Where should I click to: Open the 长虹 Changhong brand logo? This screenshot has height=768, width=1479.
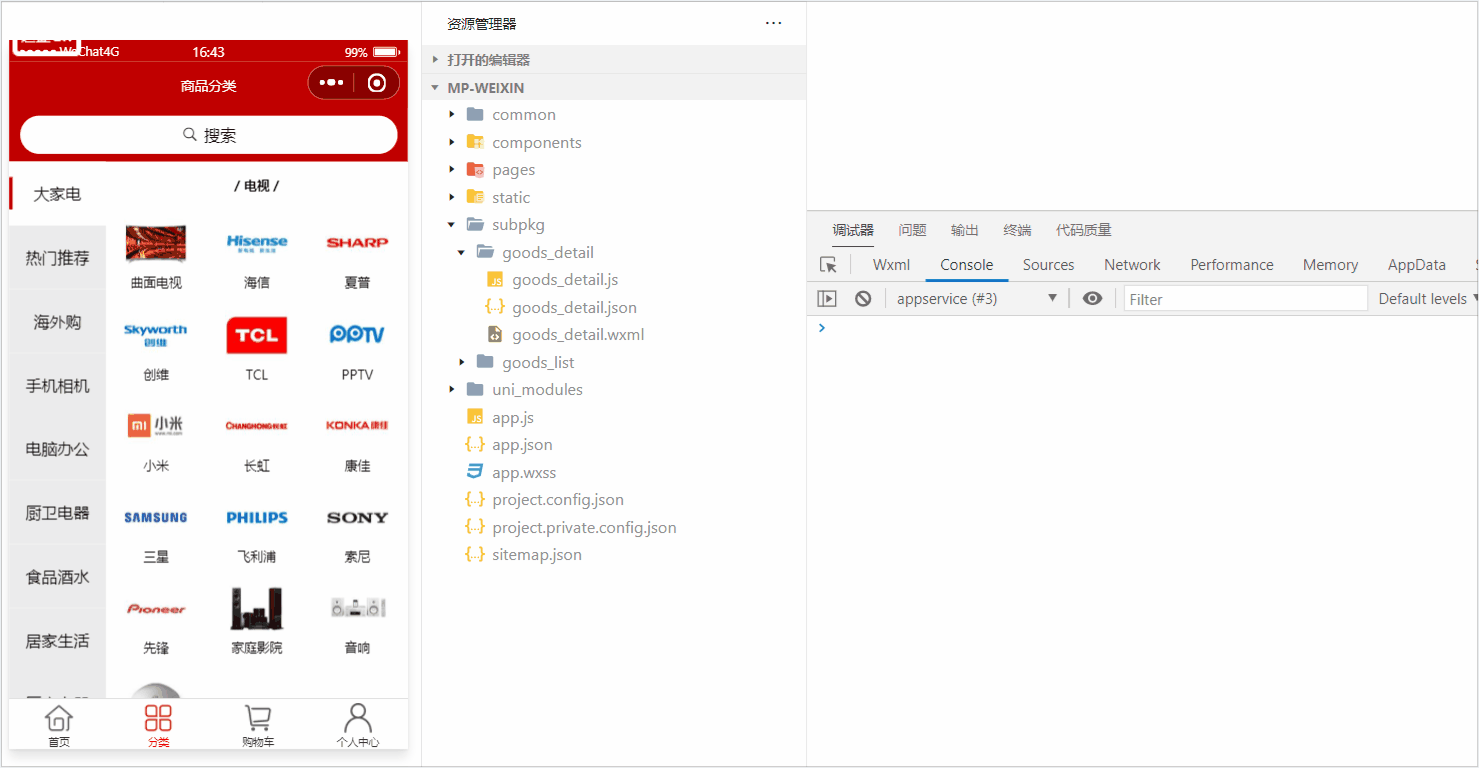tap(257, 426)
